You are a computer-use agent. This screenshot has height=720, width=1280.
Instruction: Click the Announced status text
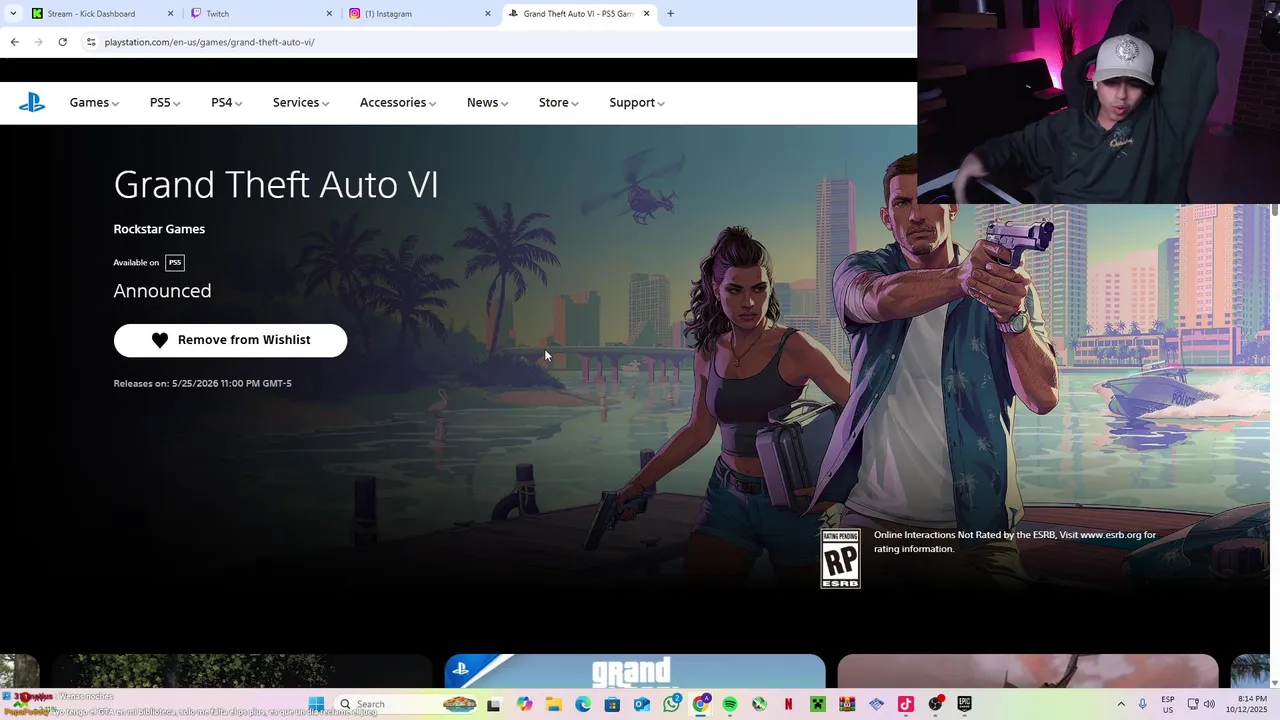[x=162, y=291]
